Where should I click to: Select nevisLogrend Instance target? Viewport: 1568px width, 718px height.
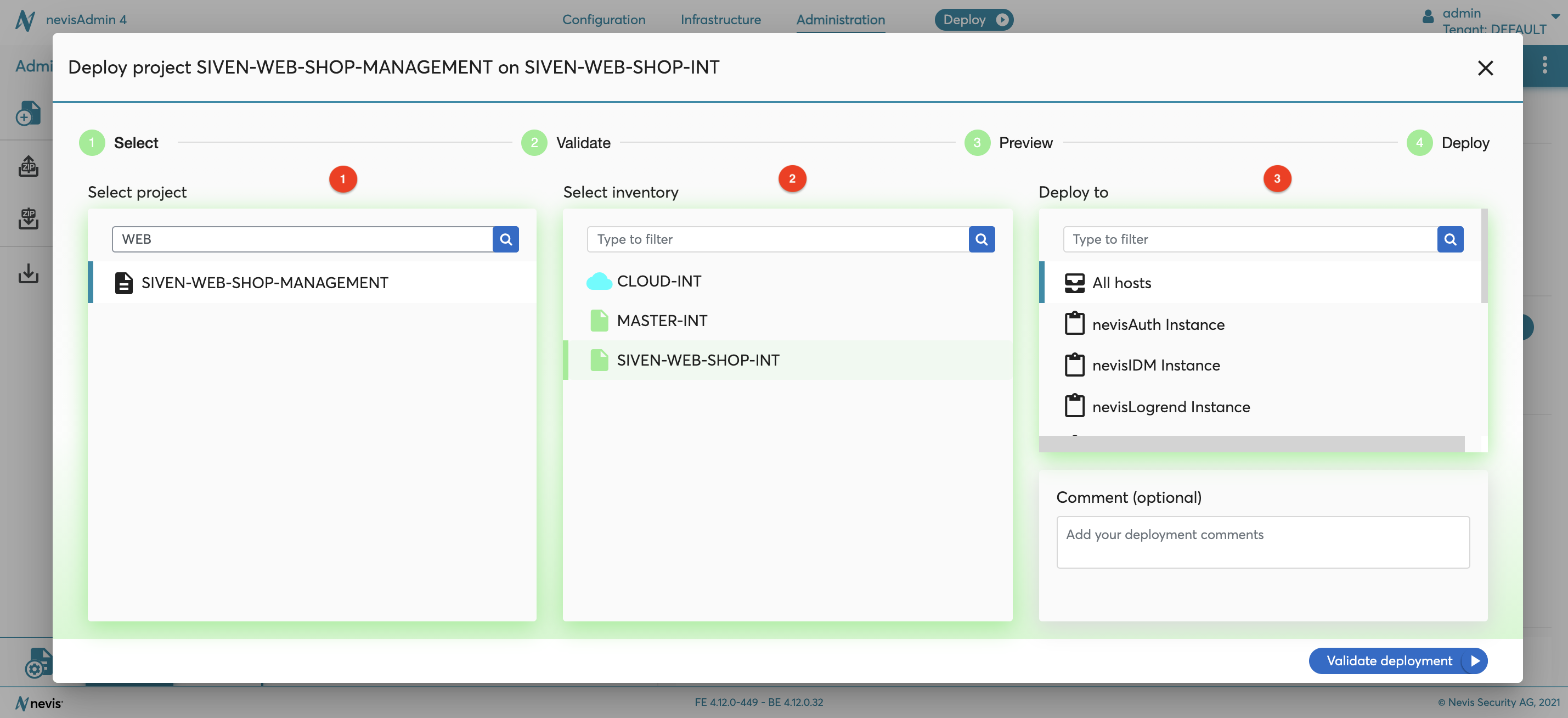1259,406
